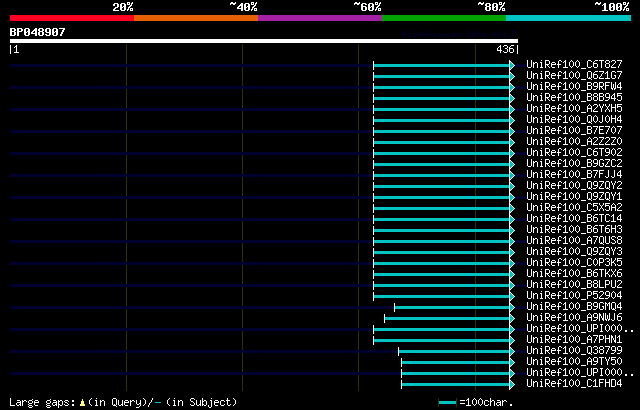Click the cyan alignment bar for UniRef100_C1FHD4
Image resolution: width=640 pixels, height=410 pixels.
click(x=456, y=385)
